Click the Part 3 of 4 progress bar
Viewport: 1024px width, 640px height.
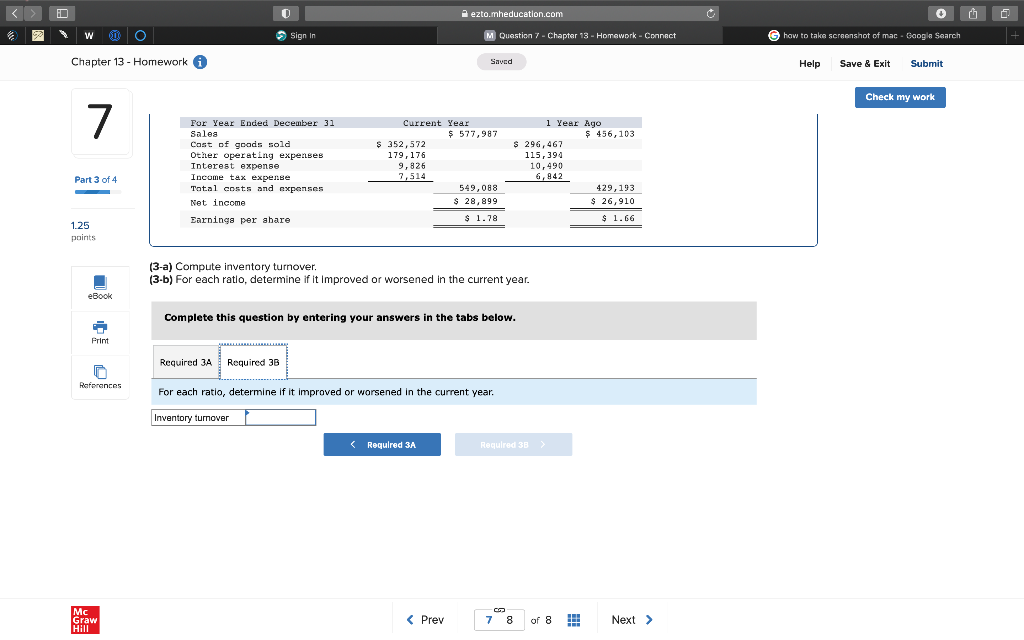pos(97,192)
